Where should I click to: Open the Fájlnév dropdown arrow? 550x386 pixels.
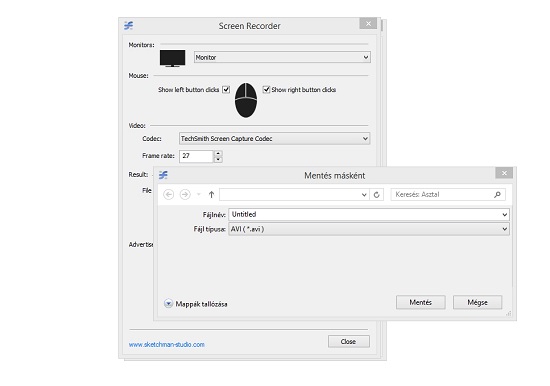pyautogui.click(x=504, y=214)
